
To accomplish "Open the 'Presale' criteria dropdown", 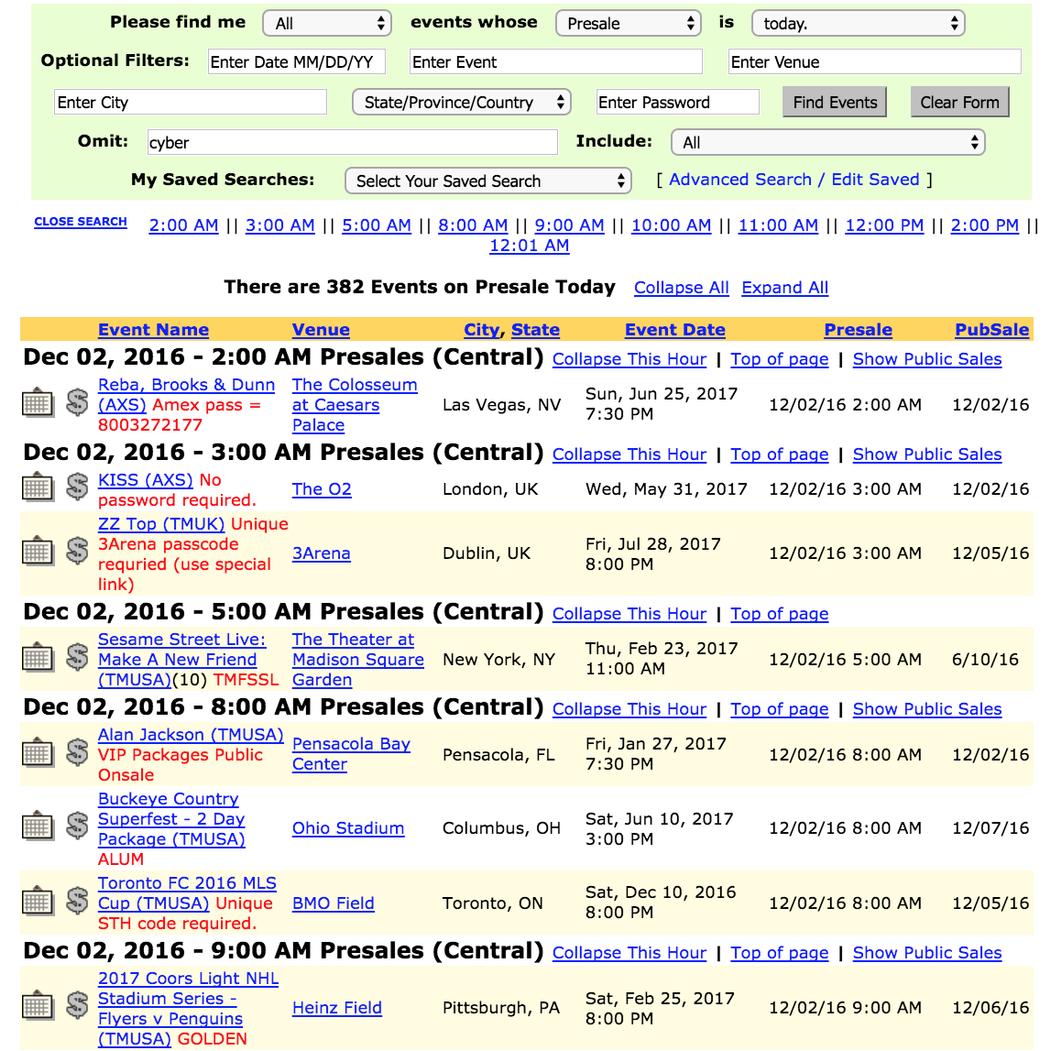I will (x=628, y=23).
